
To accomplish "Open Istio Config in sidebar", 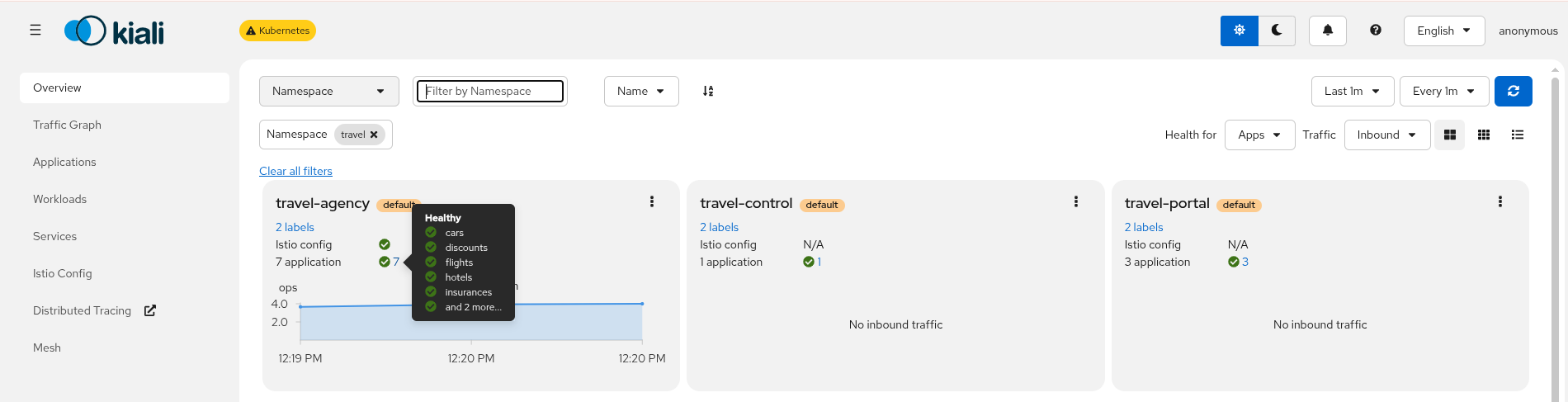I will [63, 273].
